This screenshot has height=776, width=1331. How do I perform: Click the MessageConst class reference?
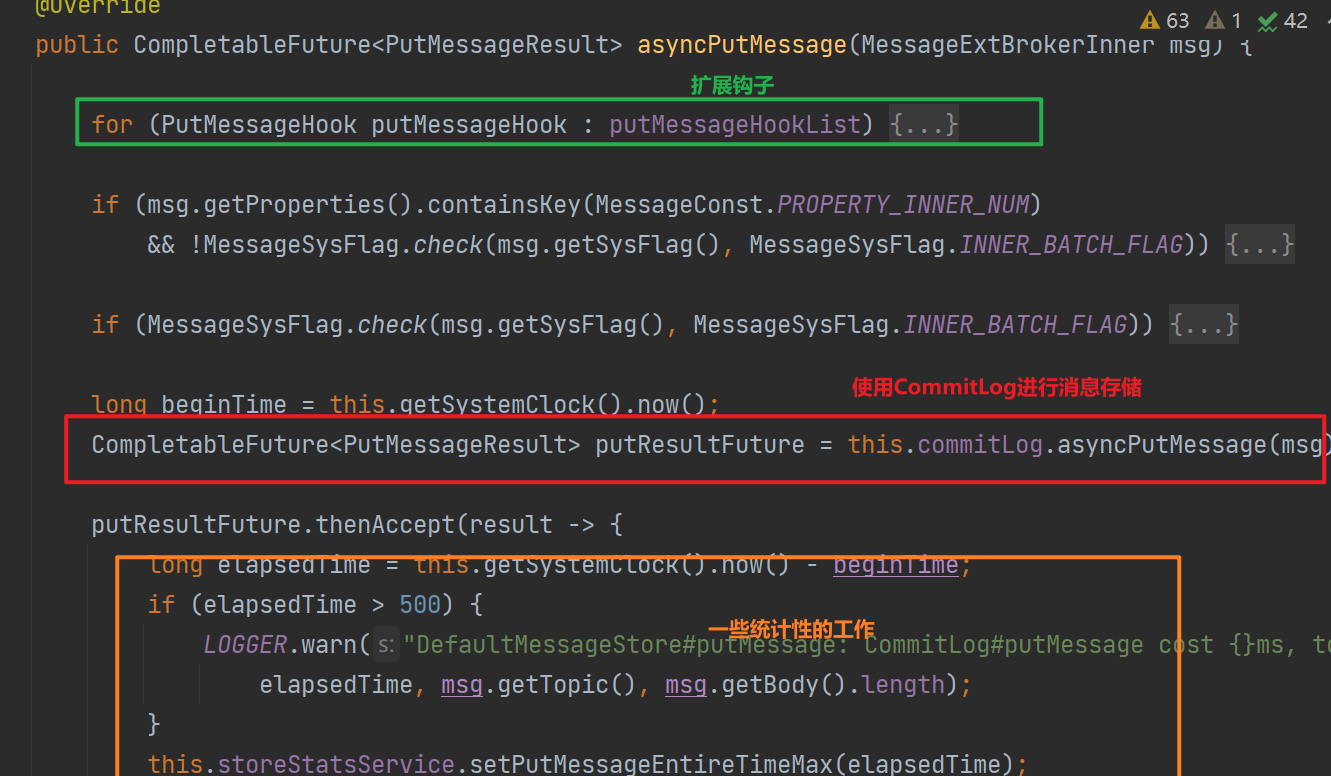pyautogui.click(x=679, y=205)
